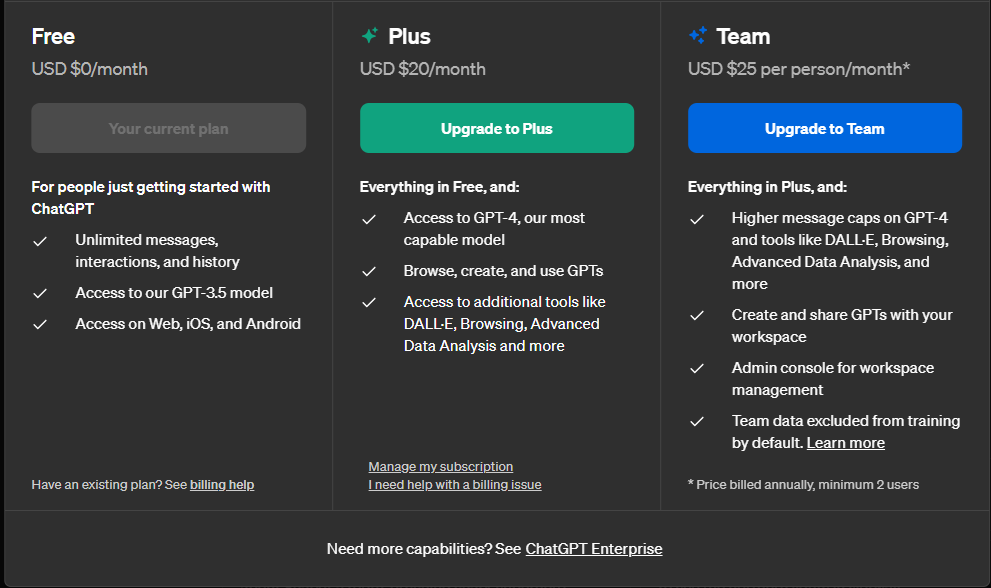This screenshot has width=991, height=588.
Task: Click checkmark beside Team data excluded from training
Action: tap(696, 422)
